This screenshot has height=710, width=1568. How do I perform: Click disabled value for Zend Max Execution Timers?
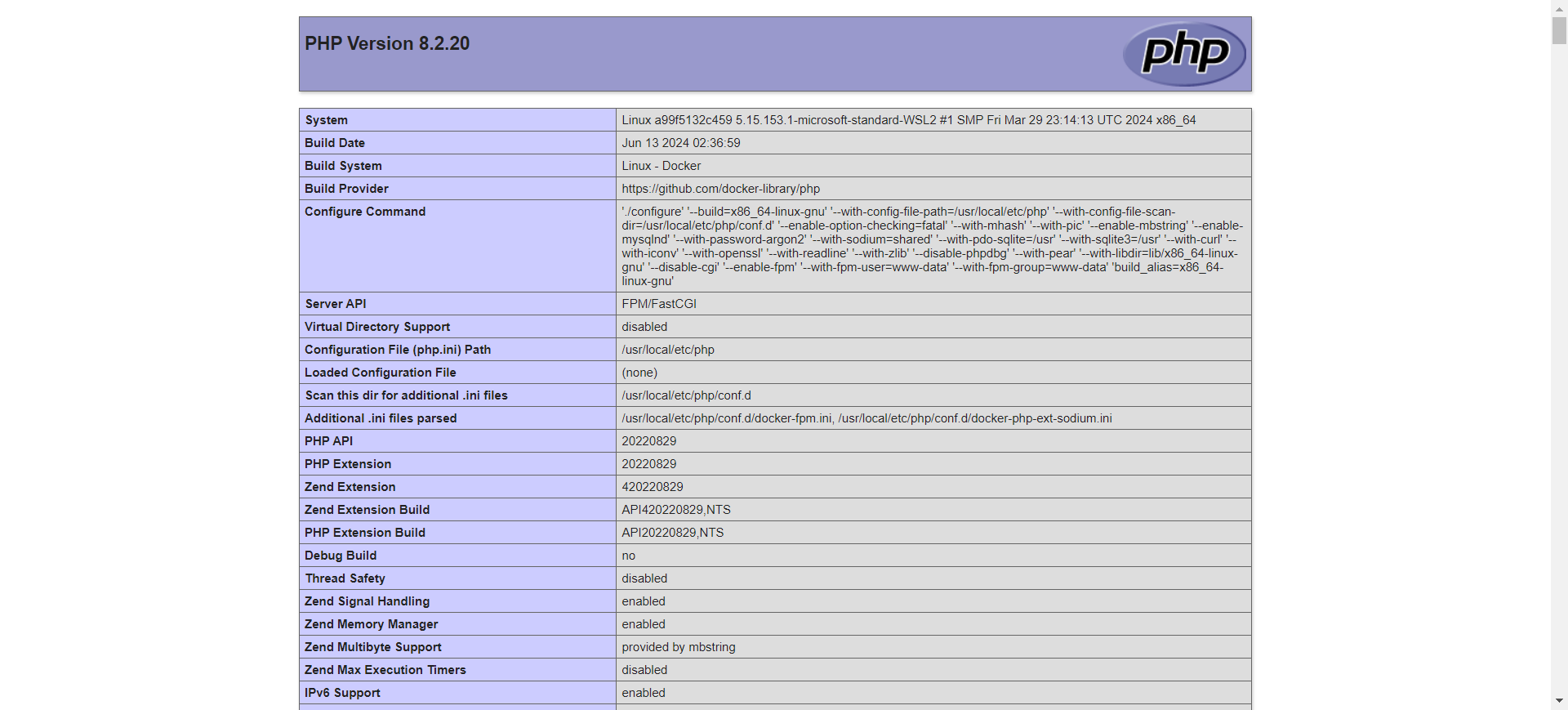(x=644, y=670)
